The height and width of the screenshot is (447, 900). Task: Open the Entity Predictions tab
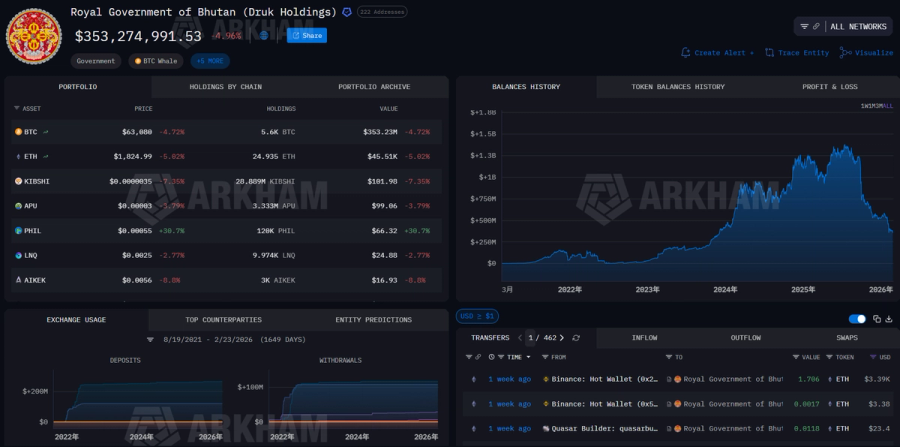coord(374,320)
